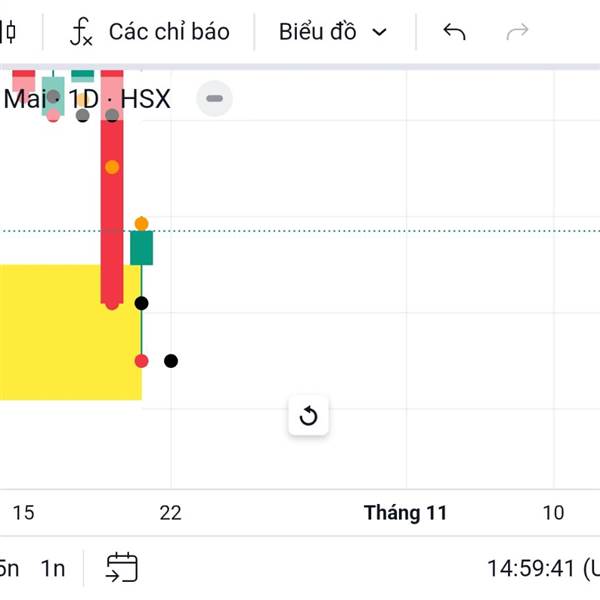Switch to the 1n time range
Image resolution: width=600 pixels, height=600 pixels.
click(x=52, y=568)
